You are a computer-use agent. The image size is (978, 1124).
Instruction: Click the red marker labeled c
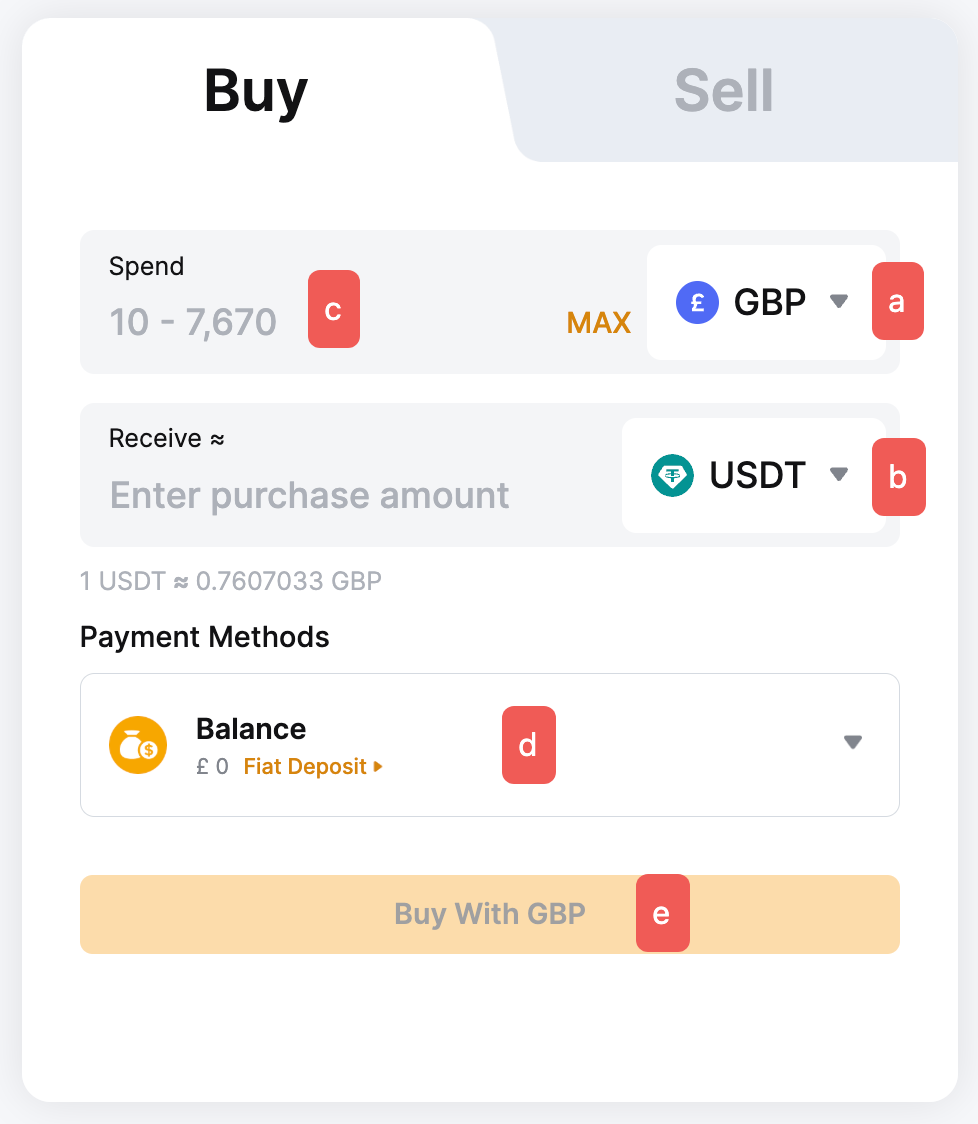[x=333, y=309]
